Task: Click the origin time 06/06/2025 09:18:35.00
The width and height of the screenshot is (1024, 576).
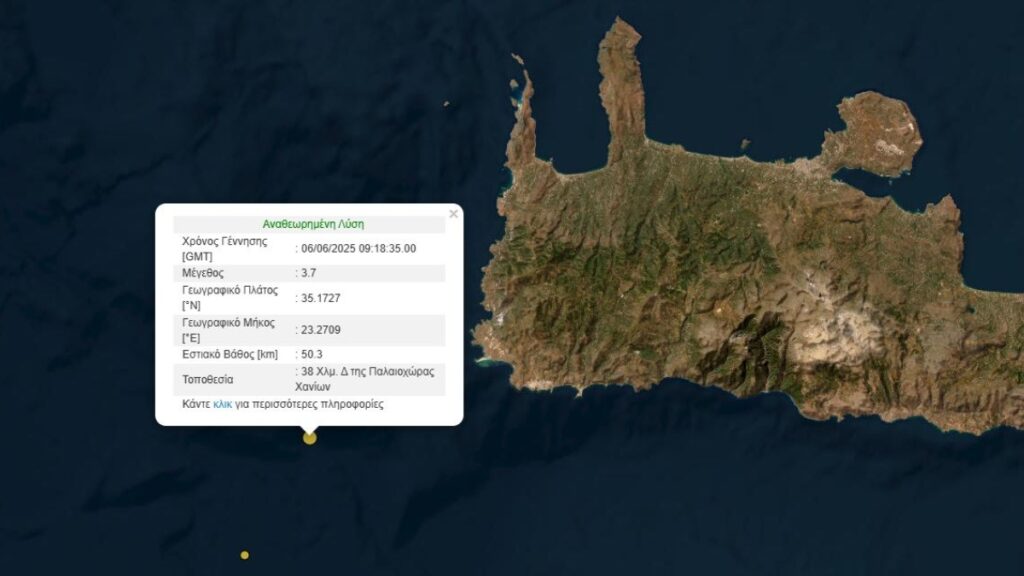Action: click(358, 248)
